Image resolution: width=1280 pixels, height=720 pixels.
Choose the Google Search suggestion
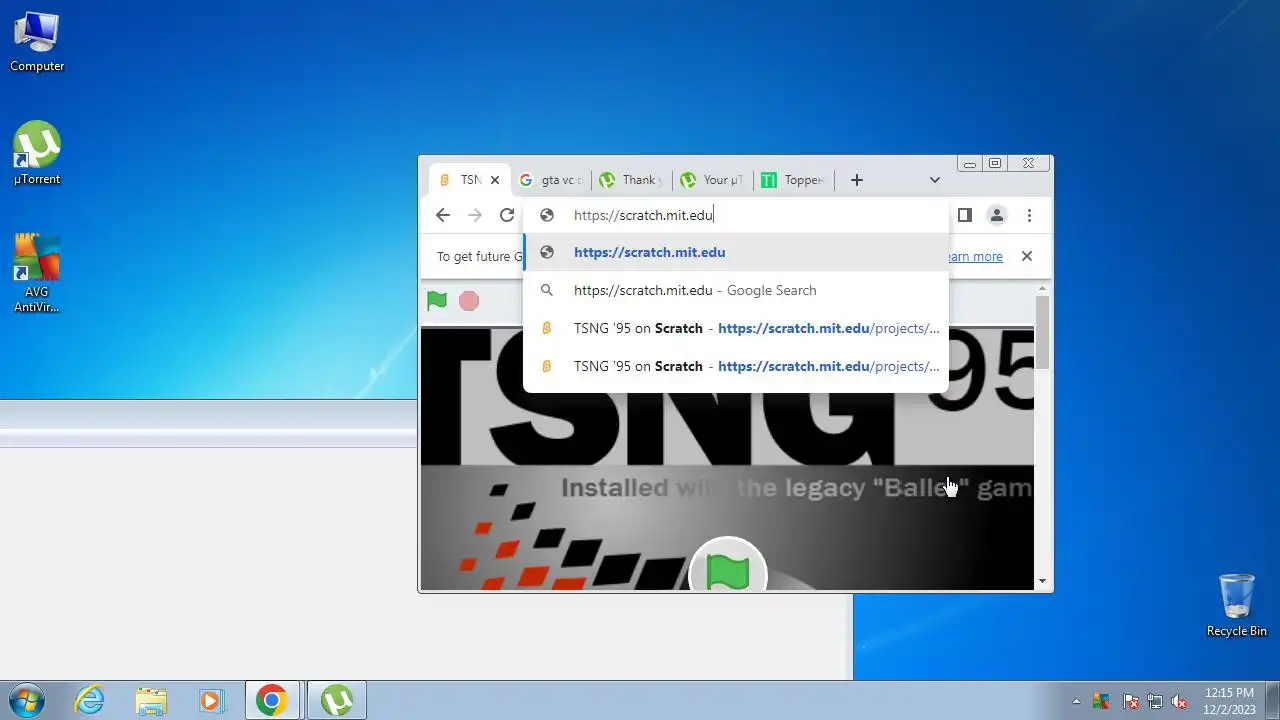736,290
